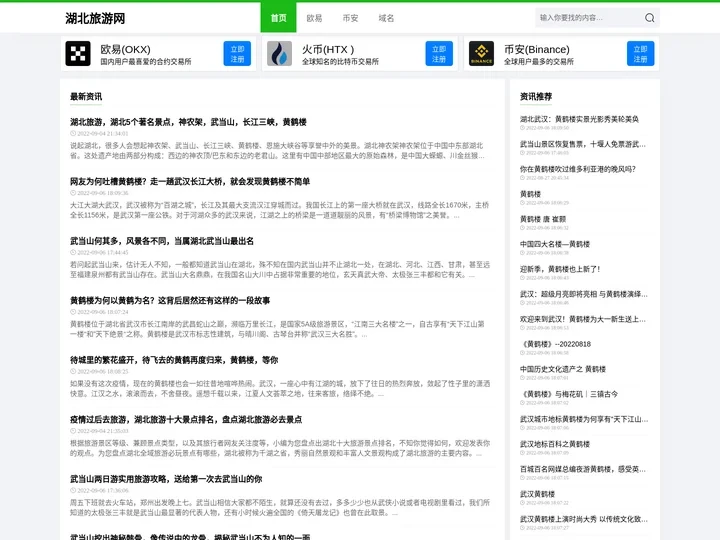Image resolution: width=720 pixels, height=540 pixels.
Task: Open article 网友为何吐槽黄鹤楼
Action: [x=190, y=181]
